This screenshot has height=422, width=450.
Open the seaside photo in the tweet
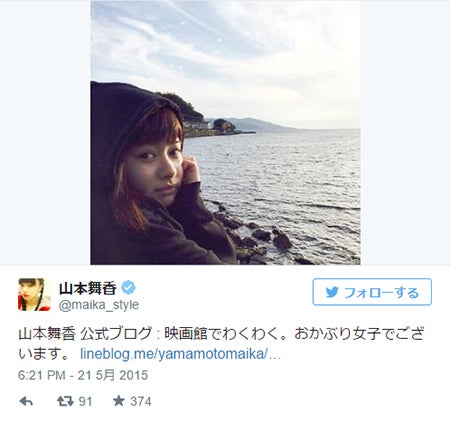[x=225, y=133]
